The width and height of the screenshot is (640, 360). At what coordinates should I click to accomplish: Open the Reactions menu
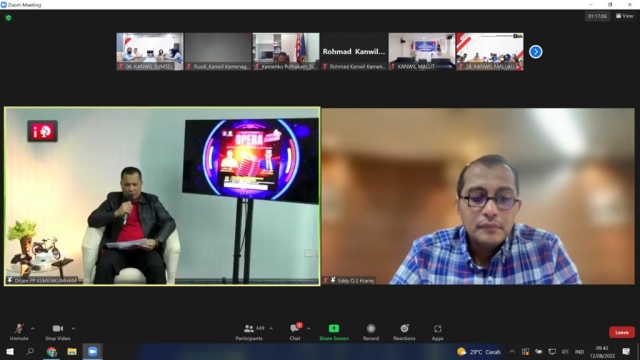point(404,332)
